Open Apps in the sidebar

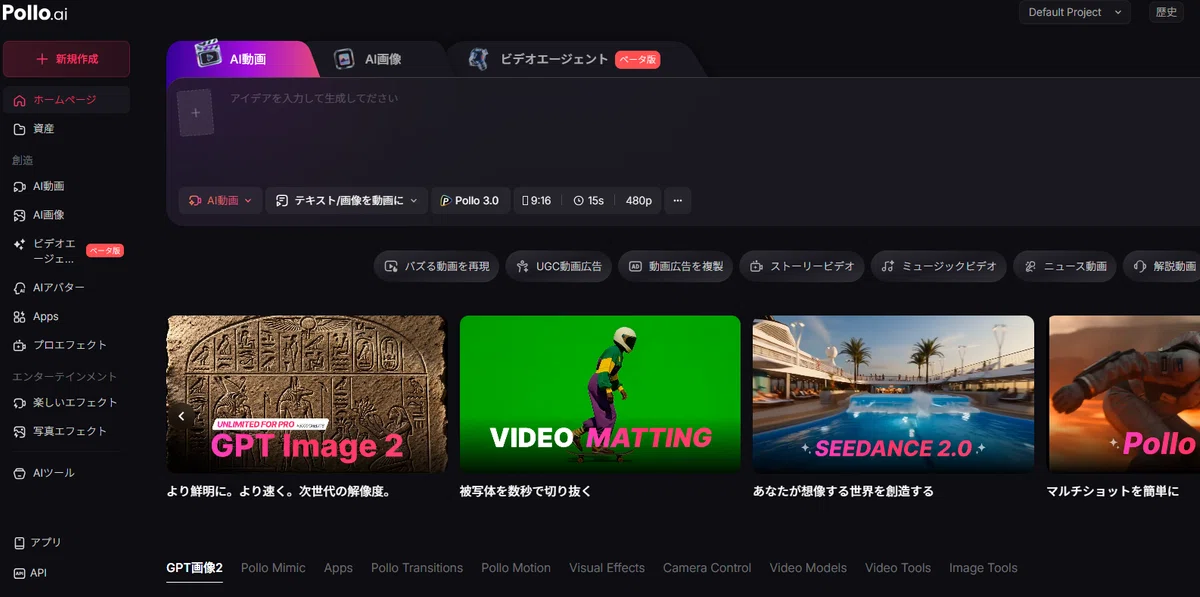tap(66, 316)
